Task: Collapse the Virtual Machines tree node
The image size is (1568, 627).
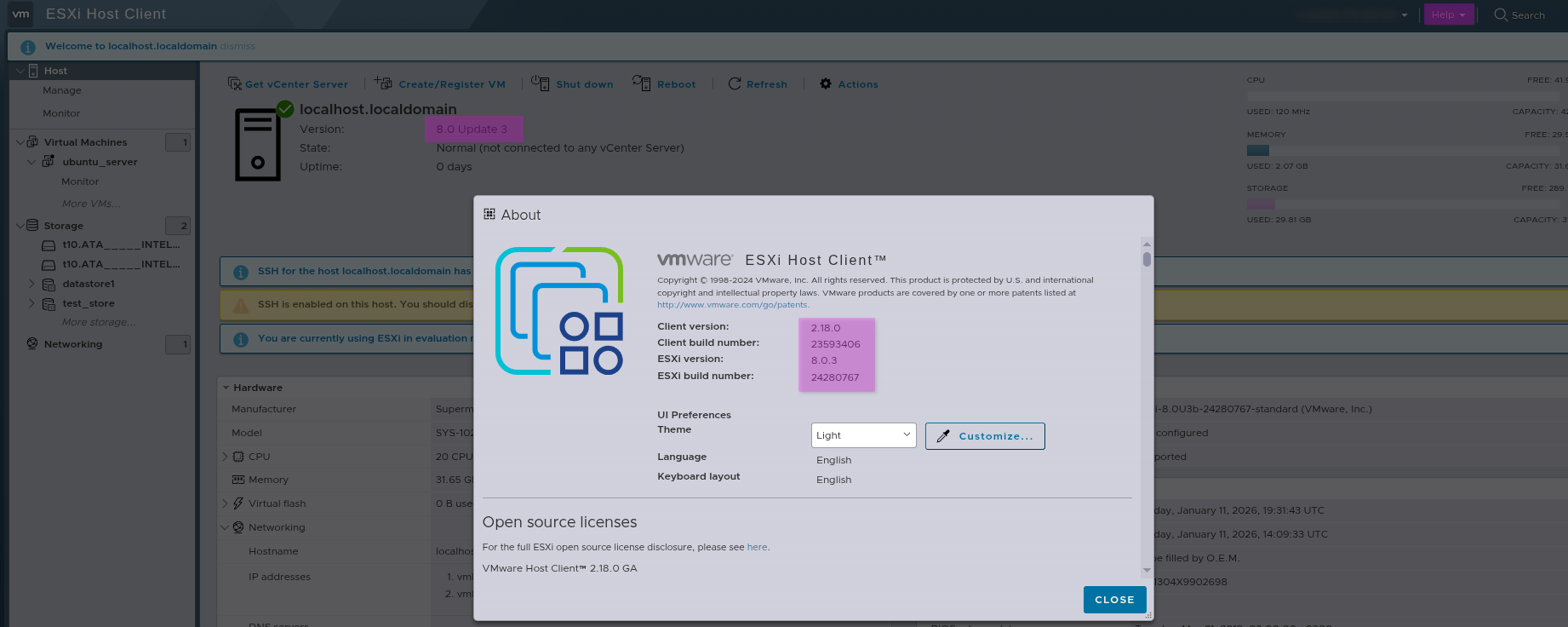Action: coord(20,142)
